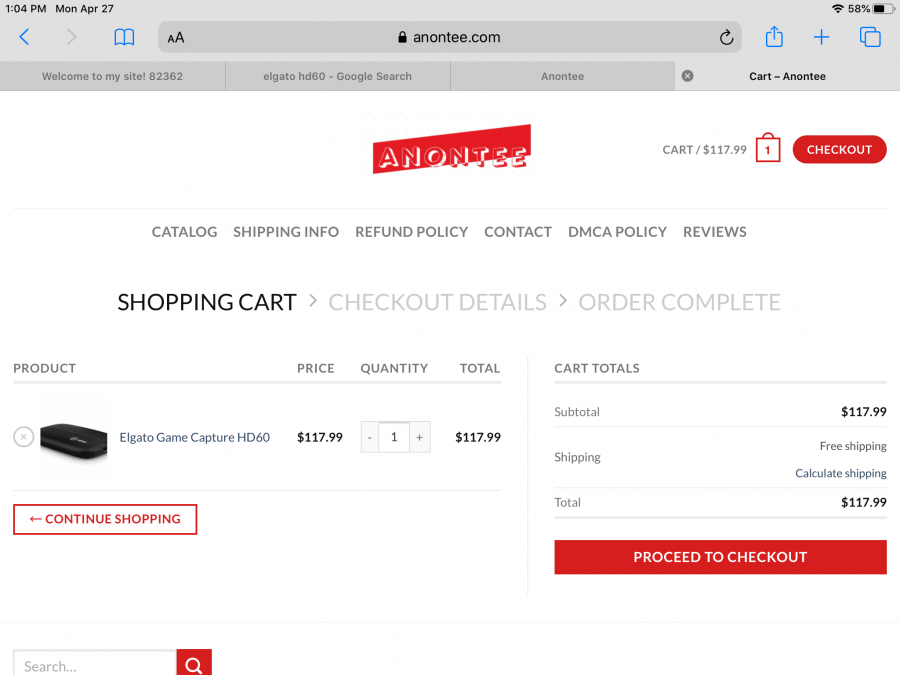Tap the battery 58% status indicator

pos(871,9)
